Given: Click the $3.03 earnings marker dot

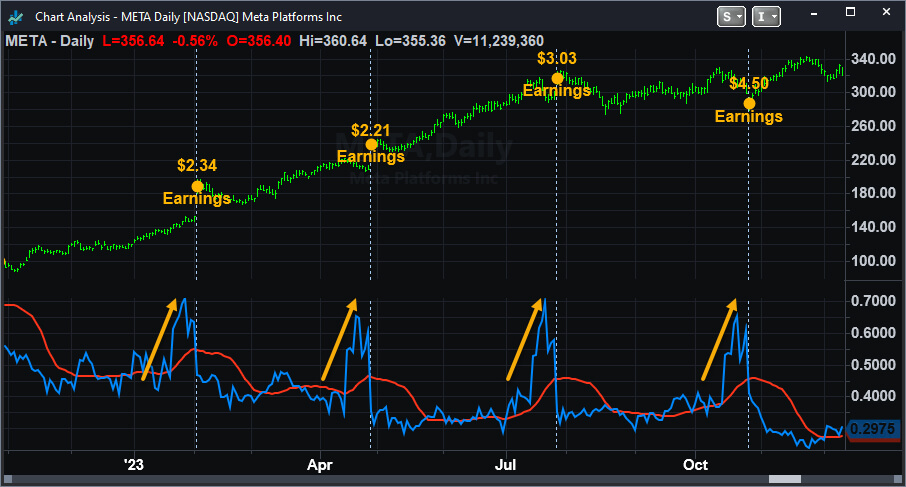Looking at the screenshot, I should 558,79.
